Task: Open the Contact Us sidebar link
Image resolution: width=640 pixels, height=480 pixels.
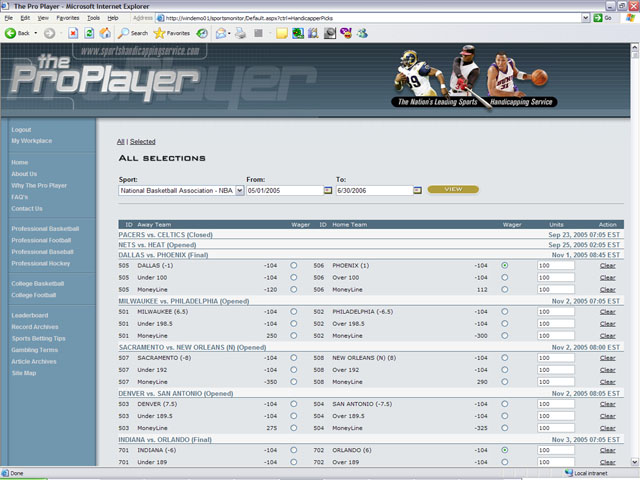Action: pyautogui.click(x=27, y=209)
